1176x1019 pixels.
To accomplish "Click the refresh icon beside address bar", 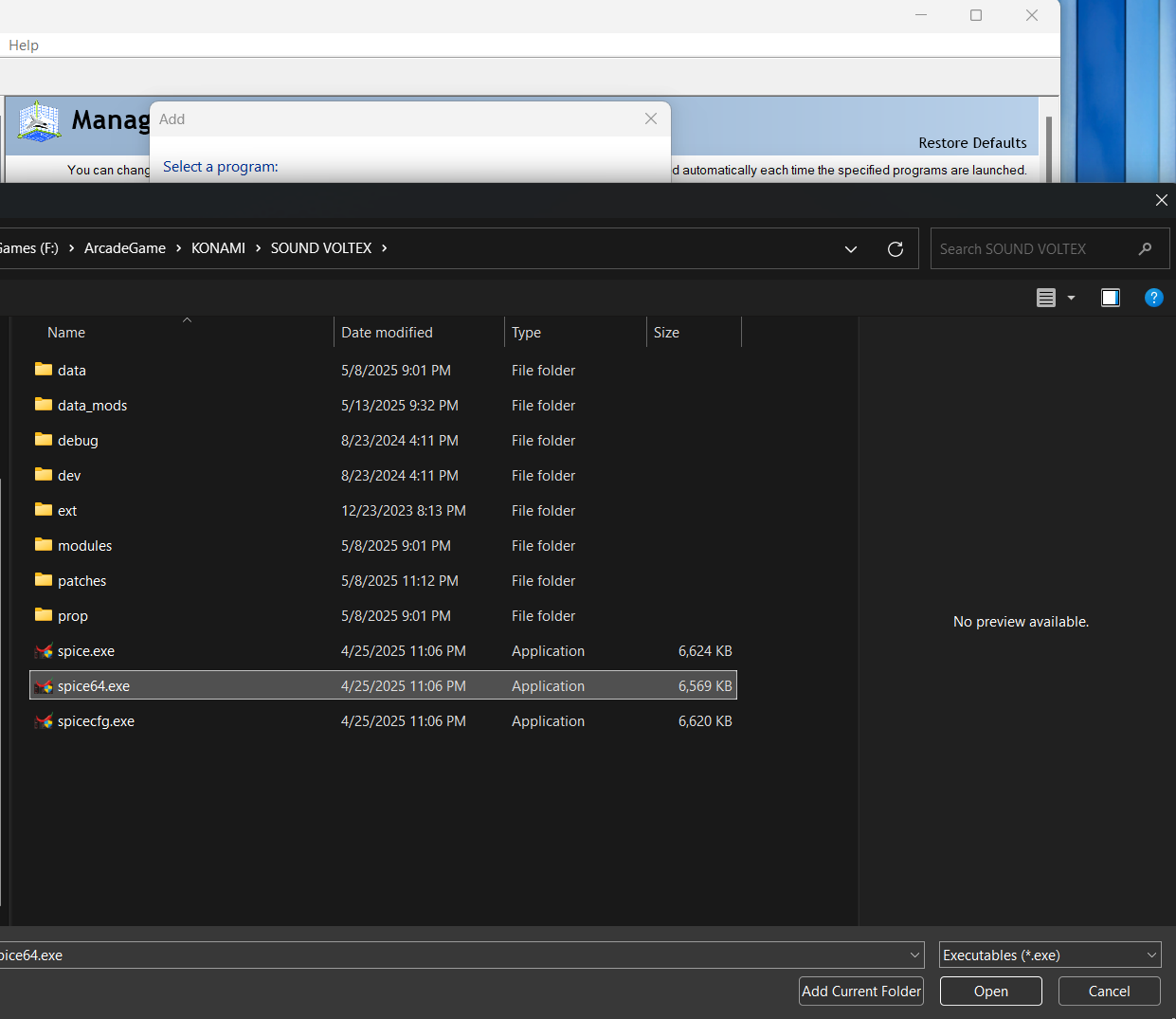I will (x=895, y=249).
